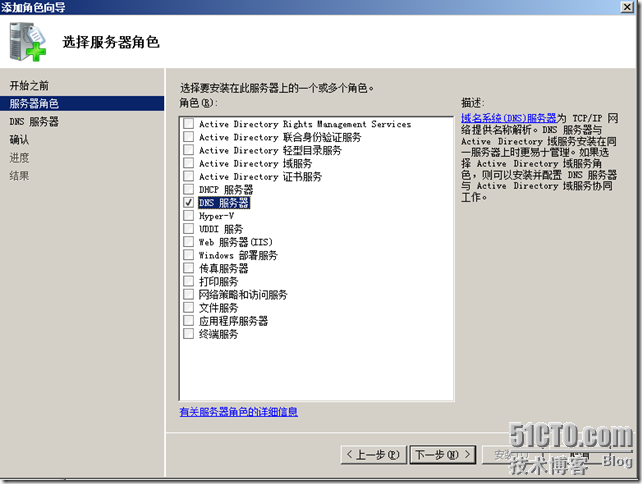Select the Windows 部署服务 label
642x484 pixels.
coord(238,255)
